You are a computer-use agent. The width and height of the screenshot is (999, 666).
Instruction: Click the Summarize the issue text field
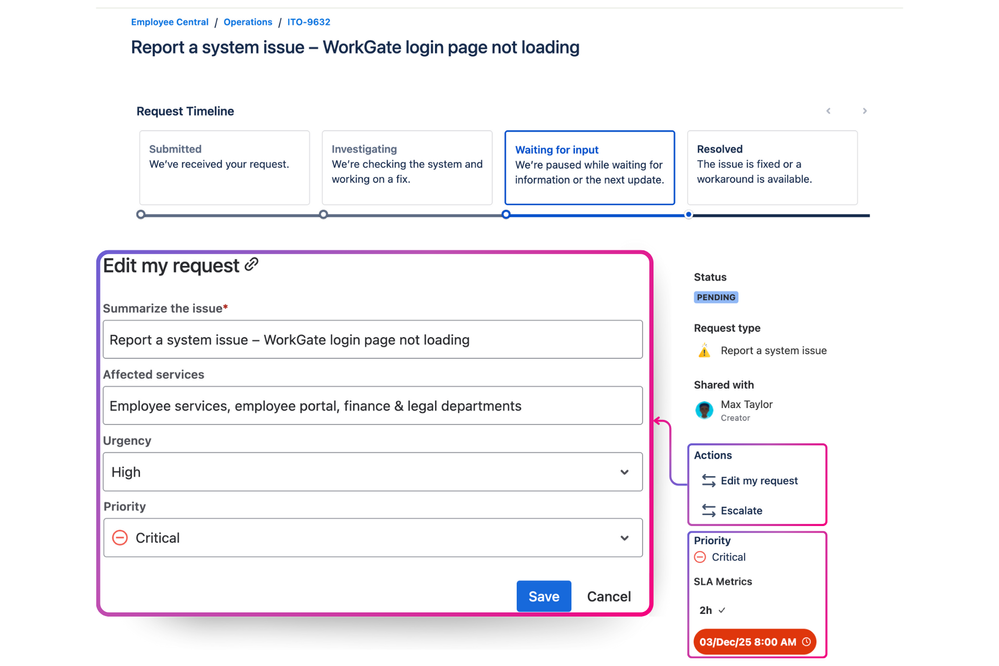click(372, 339)
